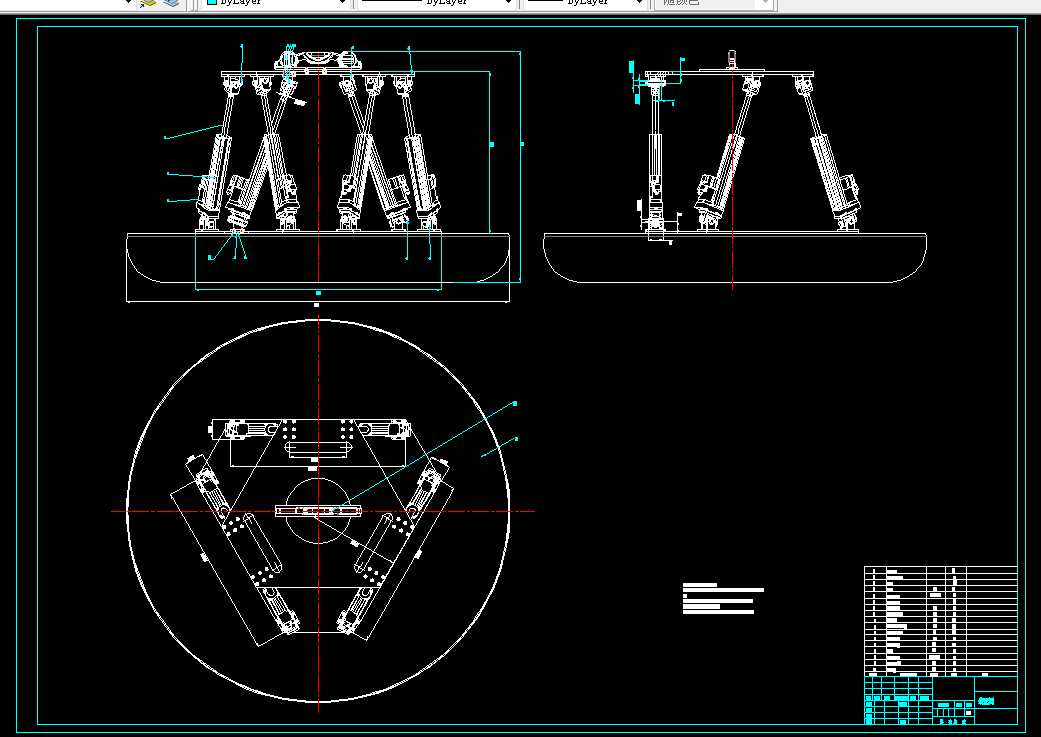Expand the layer list dropdown arrow
Viewport: 1041px width, 737px height.
128,3
